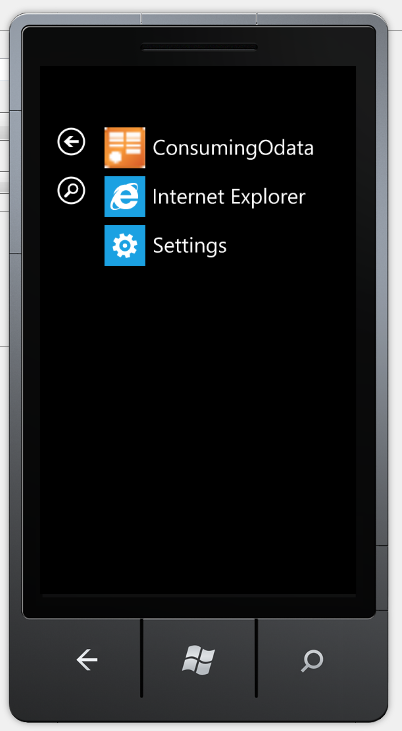Tap the hardware Search magnifier button

pos(312,661)
